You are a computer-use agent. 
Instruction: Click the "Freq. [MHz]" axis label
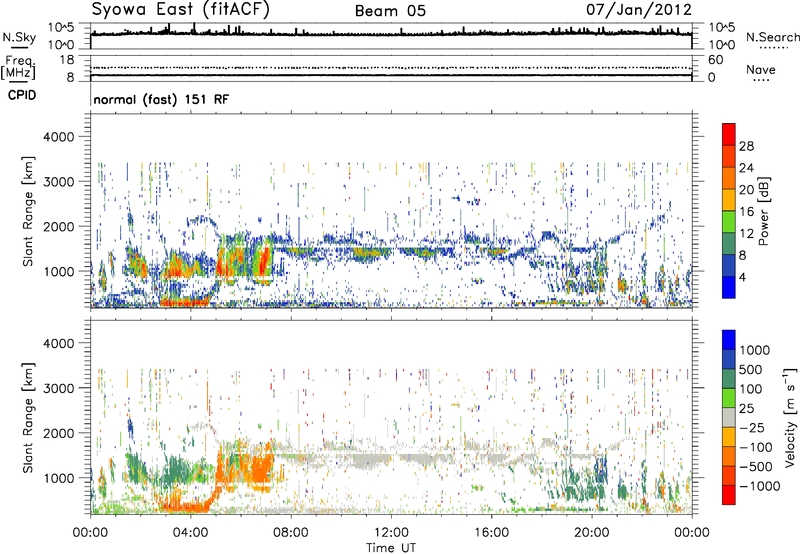tap(18, 67)
